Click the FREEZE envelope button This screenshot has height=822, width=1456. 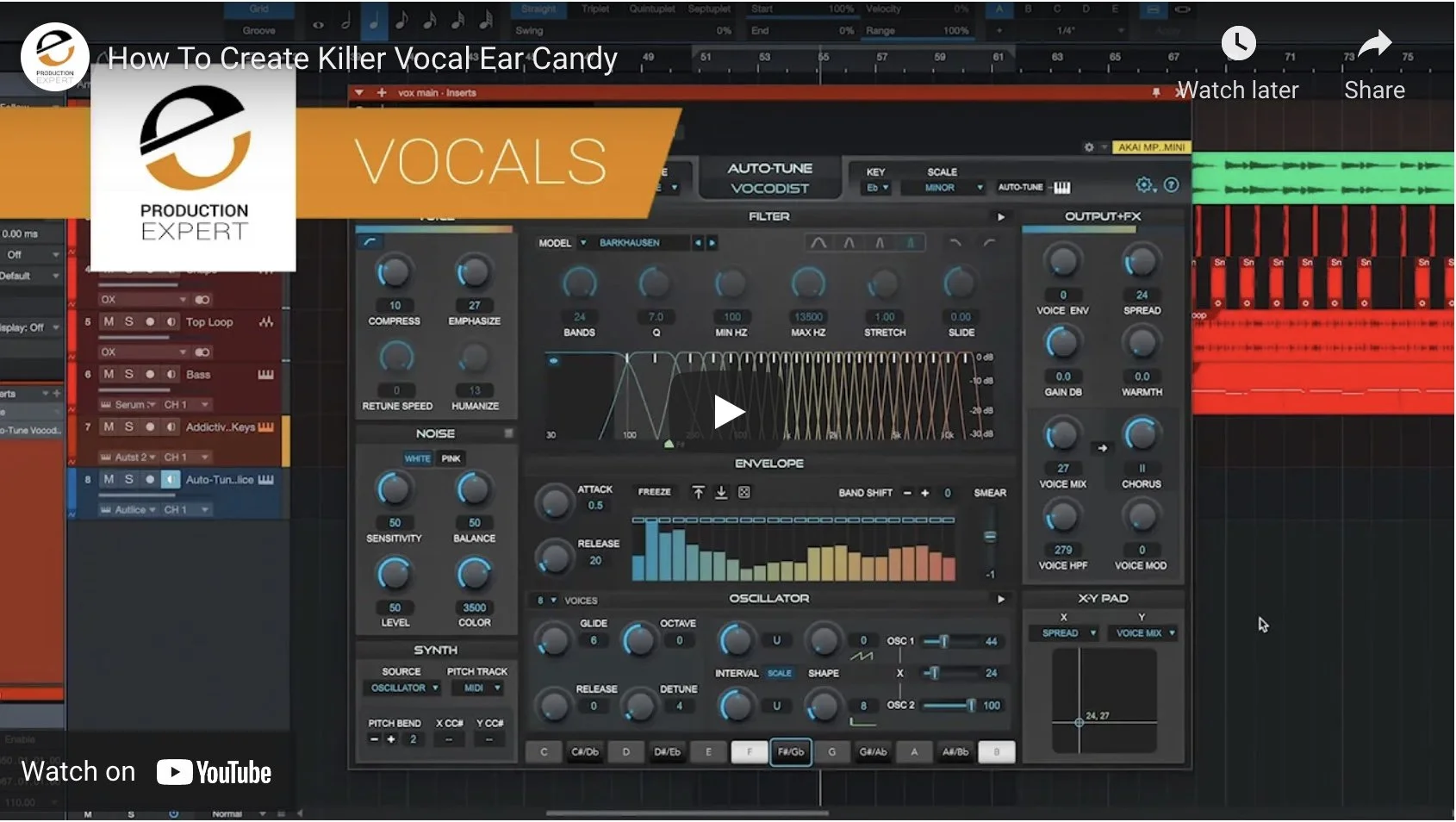click(x=654, y=492)
